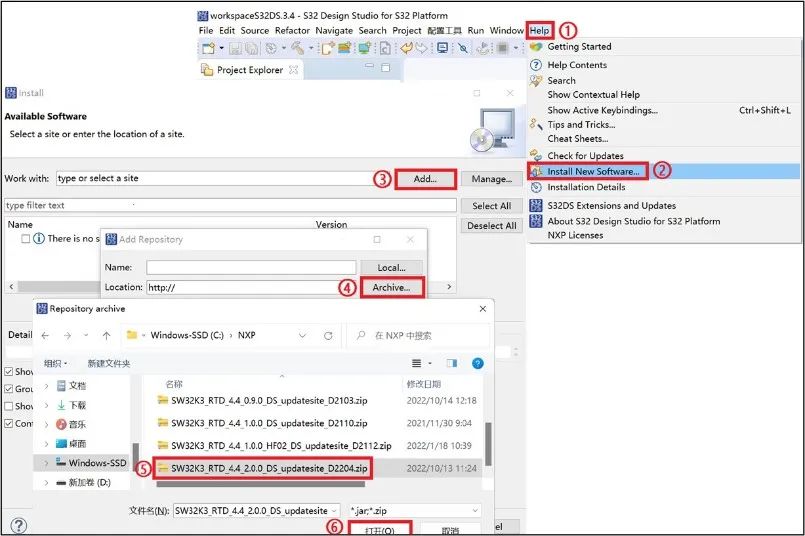Click the Build hammer icon in the toolbar
This screenshot has width=805, height=536.
tap(298, 48)
